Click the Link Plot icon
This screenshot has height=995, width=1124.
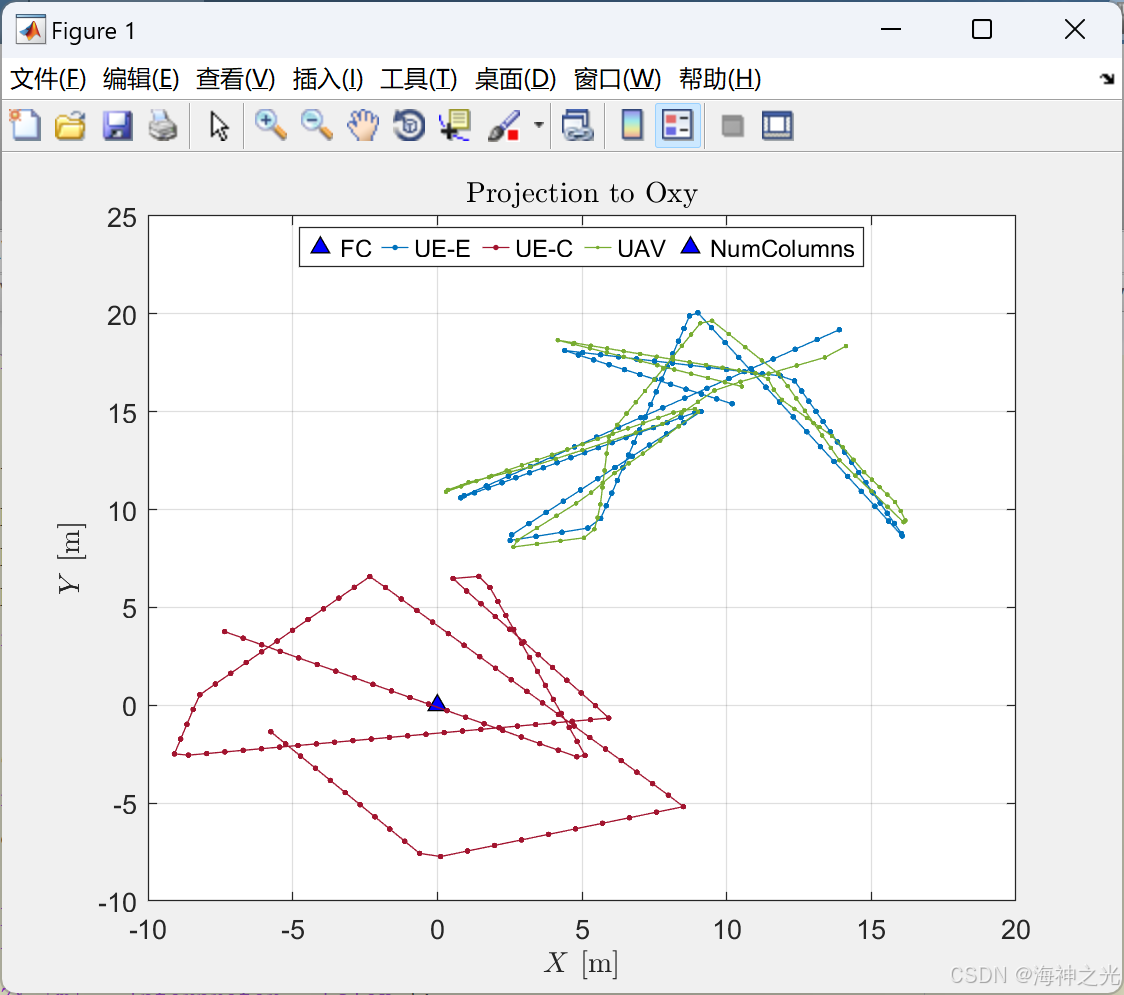(x=577, y=125)
